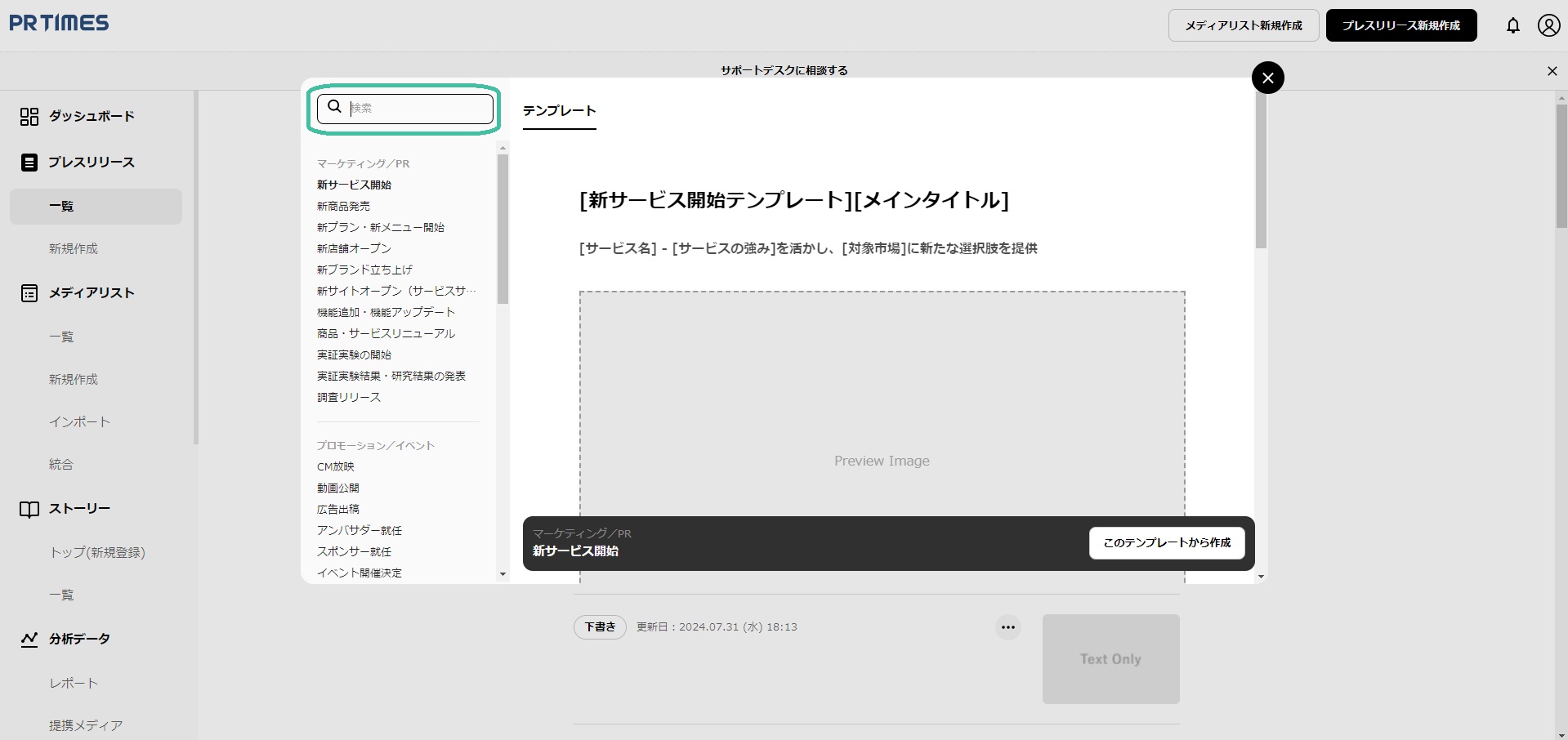Open インポート under media list

[79, 422]
